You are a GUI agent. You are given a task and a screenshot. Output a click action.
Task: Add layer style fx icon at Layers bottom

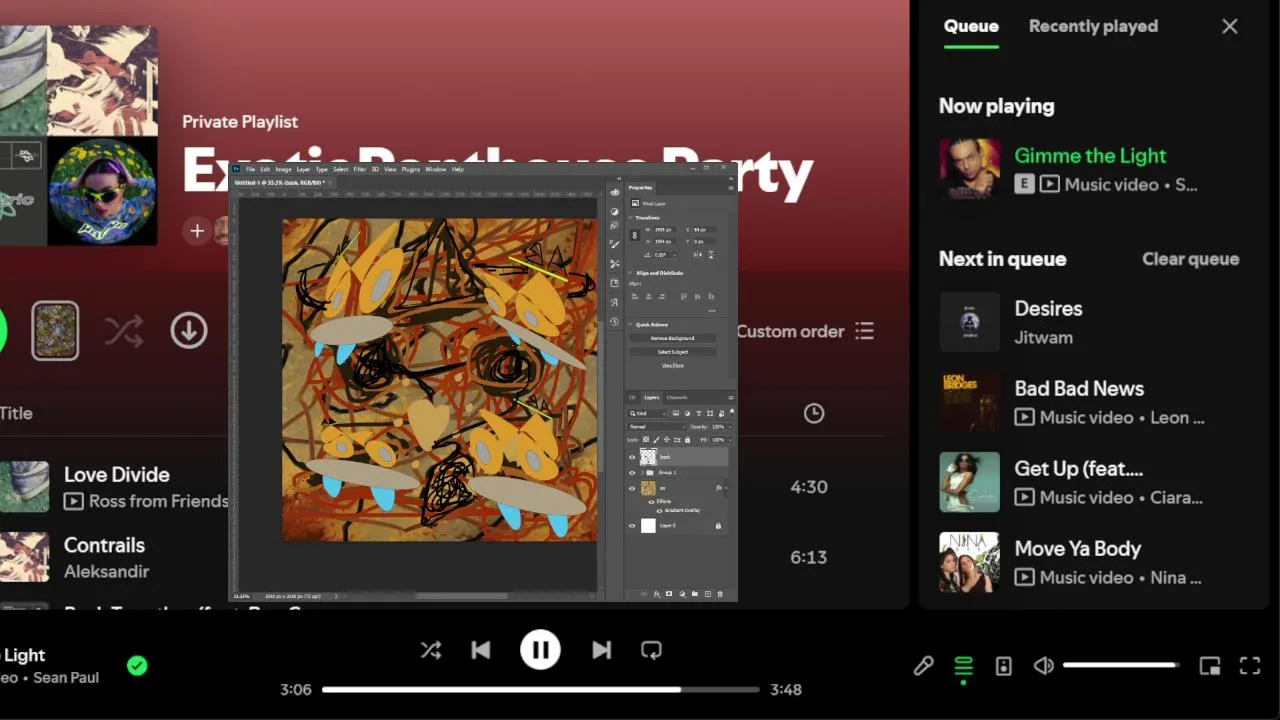657,594
